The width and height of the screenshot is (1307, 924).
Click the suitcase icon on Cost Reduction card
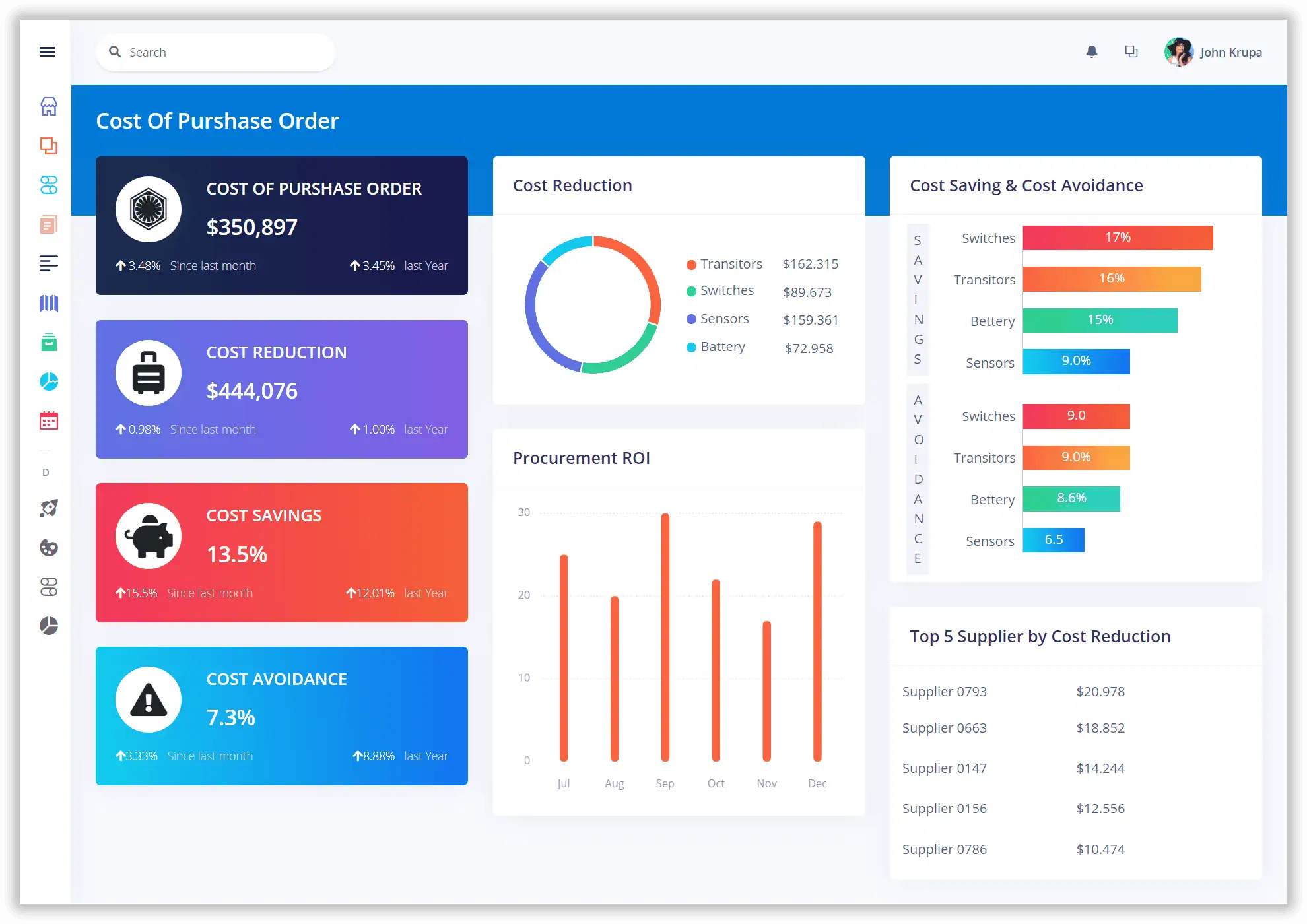(149, 373)
